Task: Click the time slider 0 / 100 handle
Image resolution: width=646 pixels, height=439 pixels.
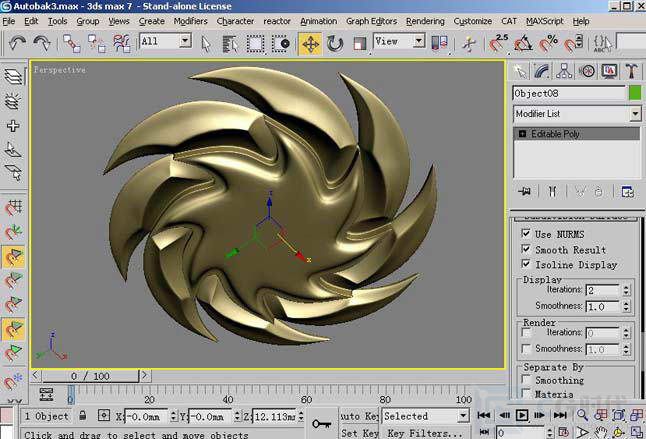Action: point(91,376)
